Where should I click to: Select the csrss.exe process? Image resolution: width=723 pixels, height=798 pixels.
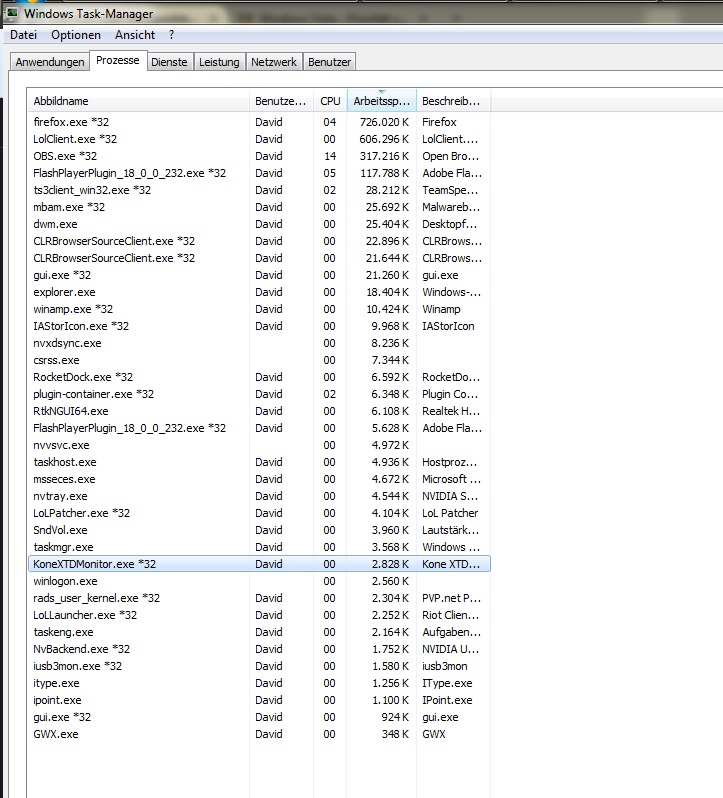[259, 360]
